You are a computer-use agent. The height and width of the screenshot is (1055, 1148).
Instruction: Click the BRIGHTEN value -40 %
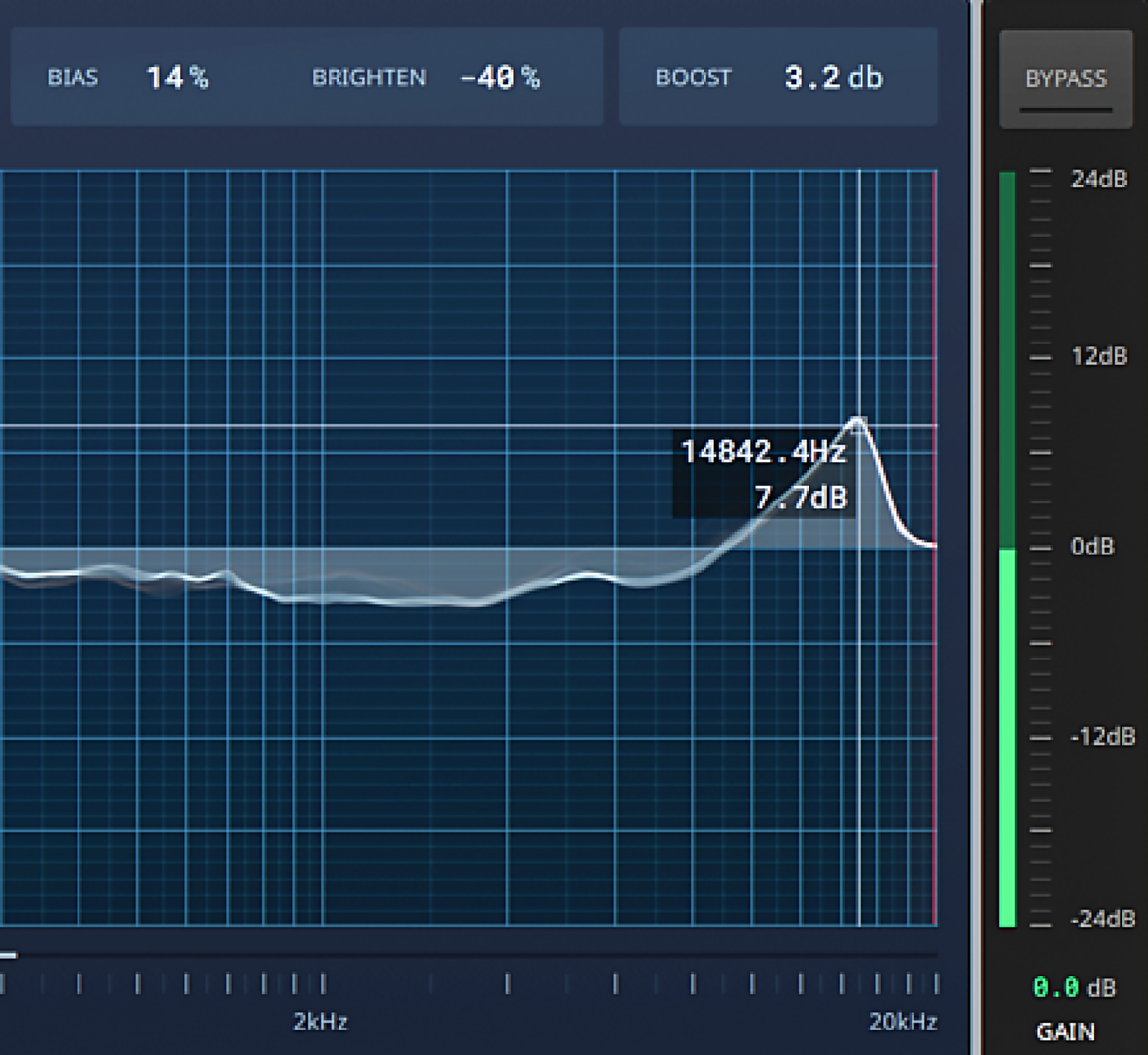[500, 78]
